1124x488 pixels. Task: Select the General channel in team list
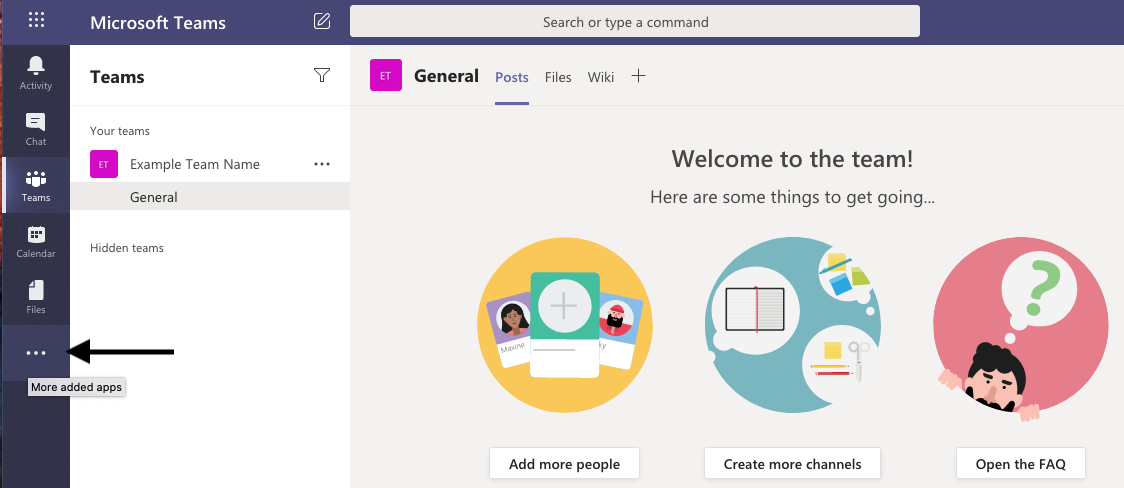click(210, 197)
